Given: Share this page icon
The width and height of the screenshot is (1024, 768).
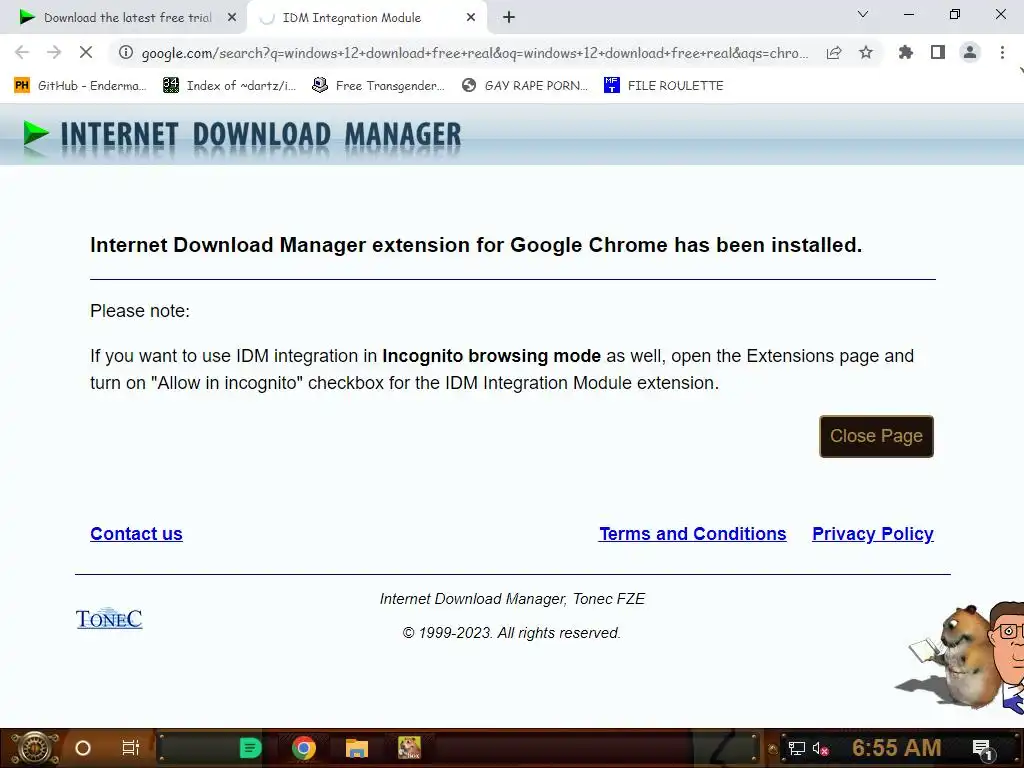Looking at the screenshot, I should 834,53.
